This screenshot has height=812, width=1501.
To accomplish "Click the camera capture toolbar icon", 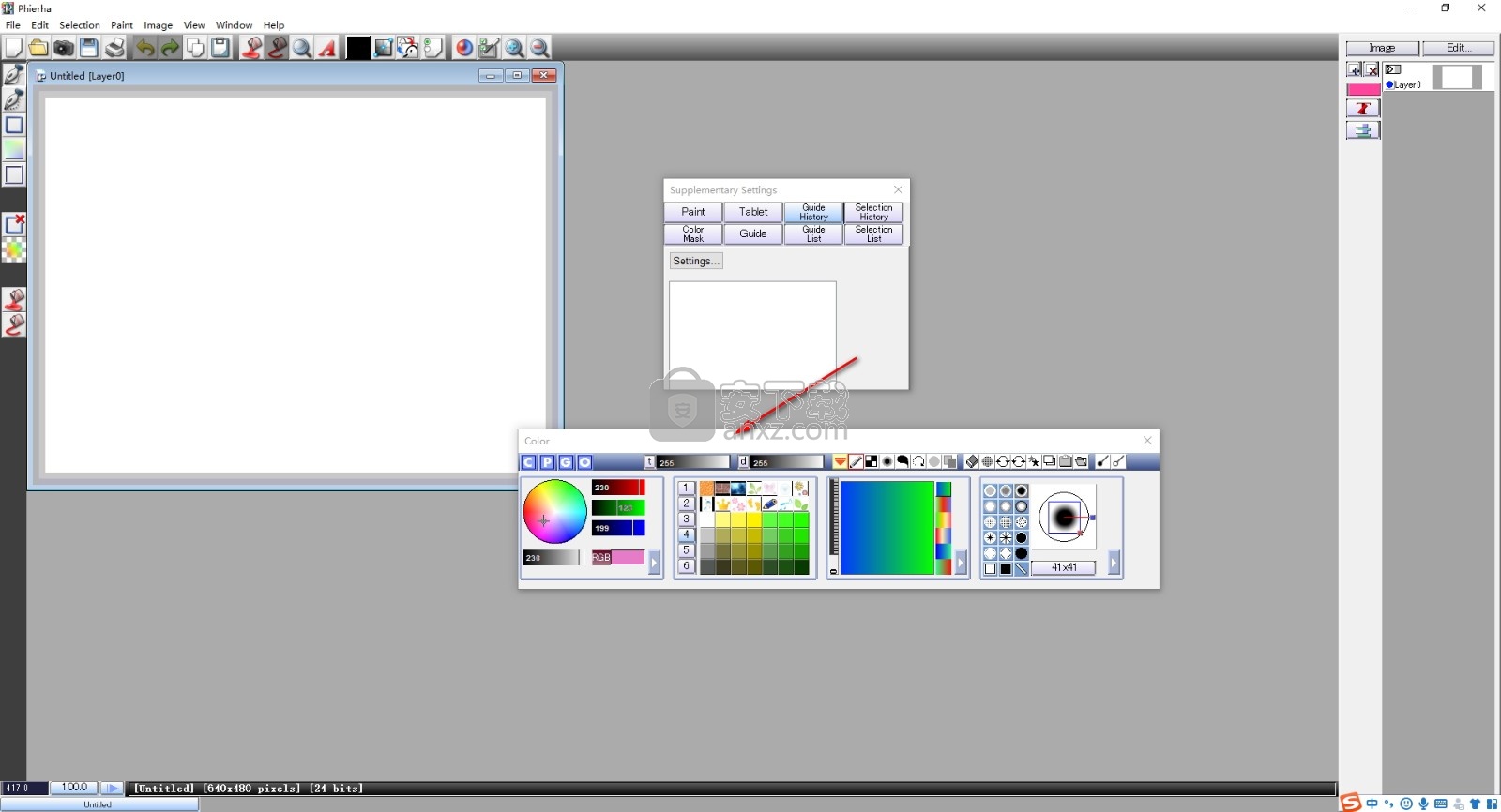I will pyautogui.click(x=64, y=48).
